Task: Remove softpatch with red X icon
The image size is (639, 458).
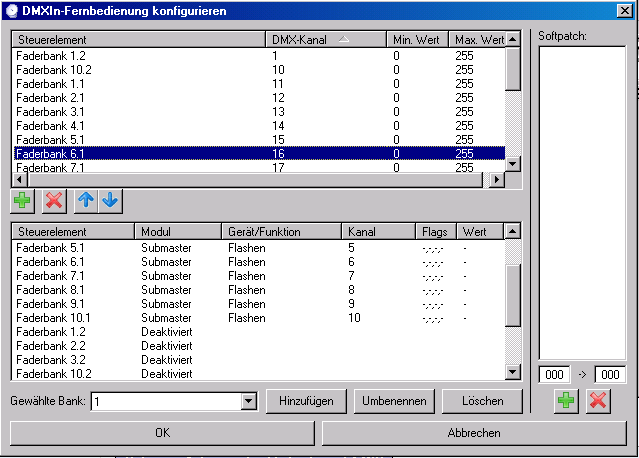Action: pos(598,401)
